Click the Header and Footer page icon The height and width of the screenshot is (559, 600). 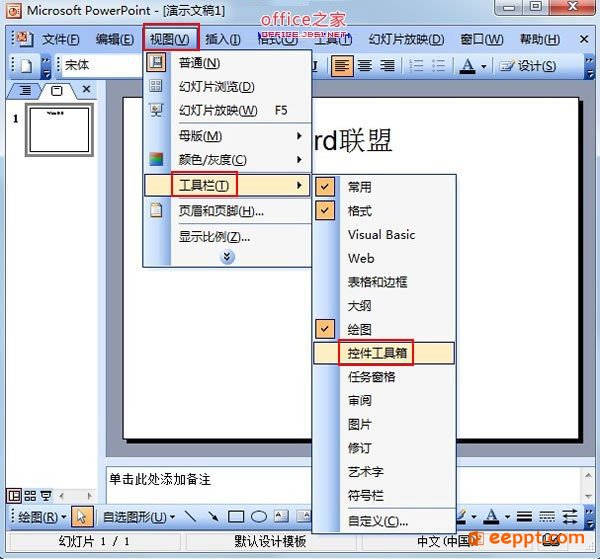(156, 210)
